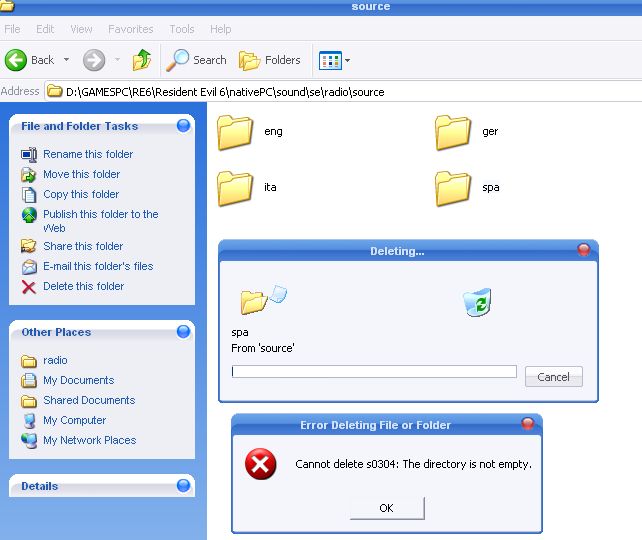Open the Edit menu
Image resolution: width=642 pixels, height=540 pixels.
coord(45,29)
